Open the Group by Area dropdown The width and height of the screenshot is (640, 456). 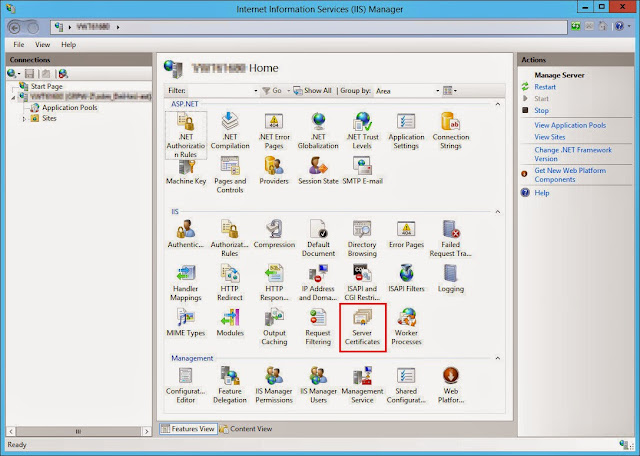pyautogui.click(x=407, y=91)
